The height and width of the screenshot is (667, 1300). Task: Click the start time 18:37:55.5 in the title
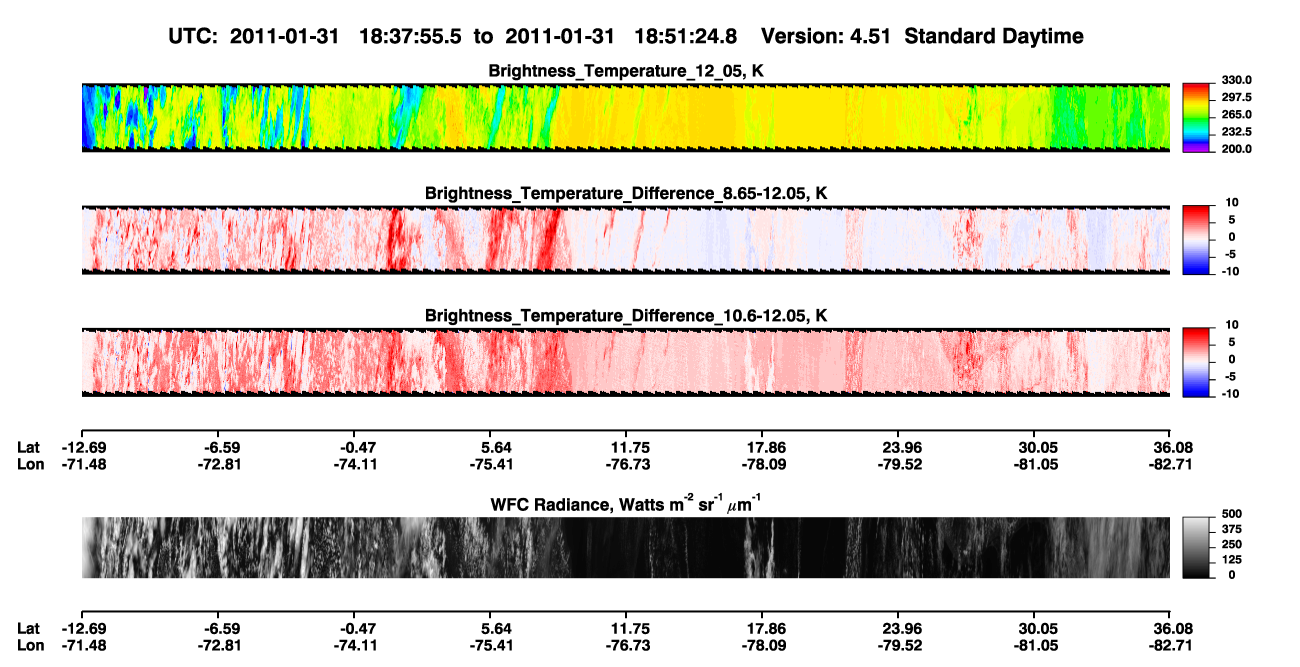point(408,36)
